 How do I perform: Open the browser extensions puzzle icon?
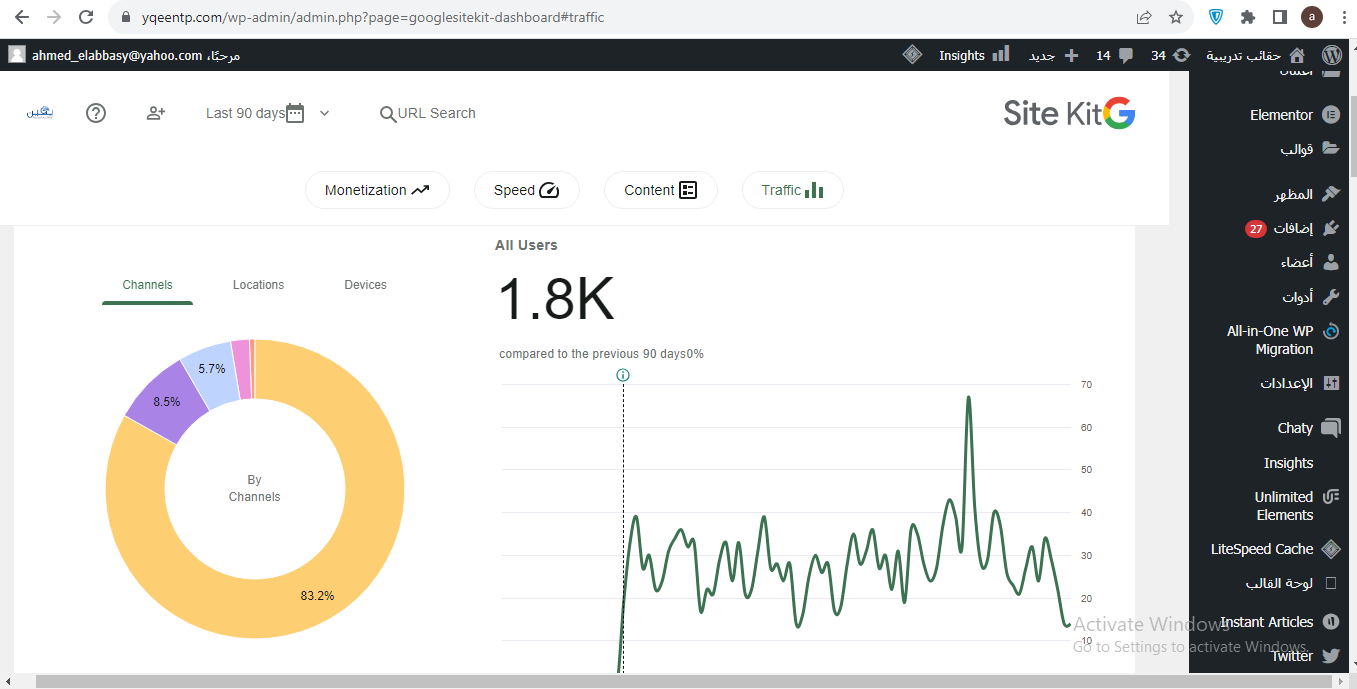click(x=1248, y=17)
